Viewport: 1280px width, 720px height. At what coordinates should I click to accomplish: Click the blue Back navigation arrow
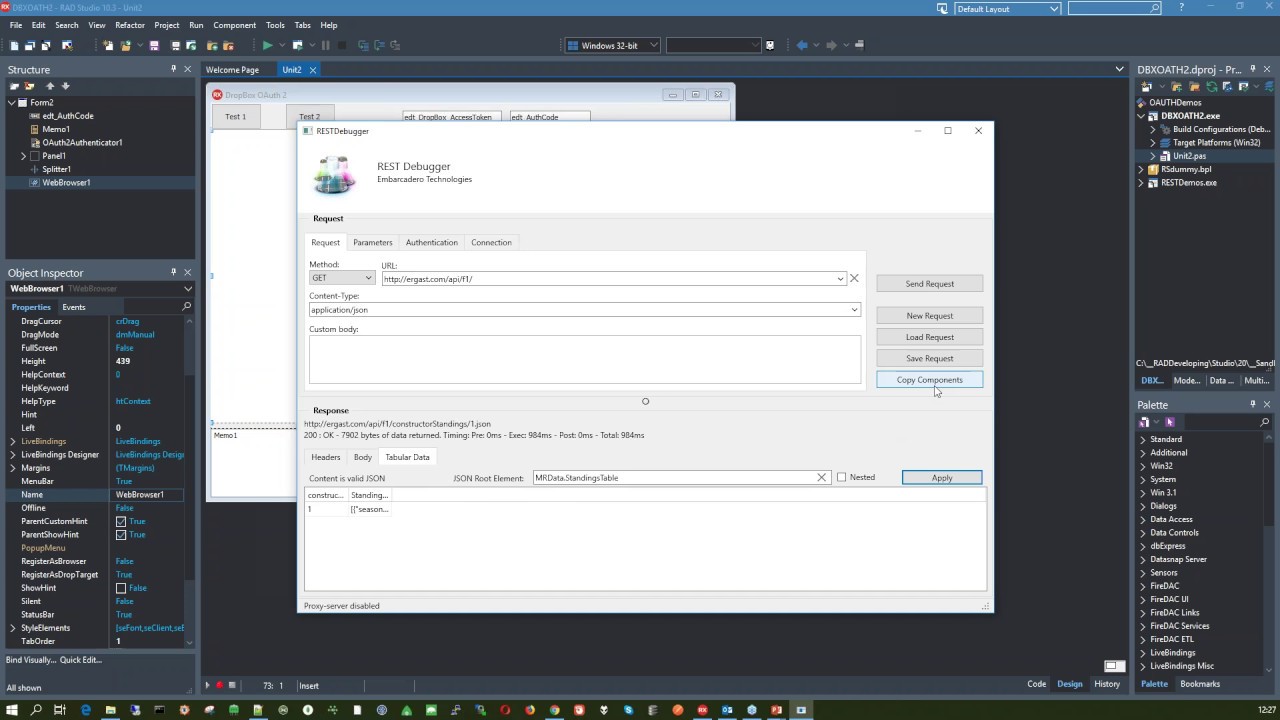(802, 45)
